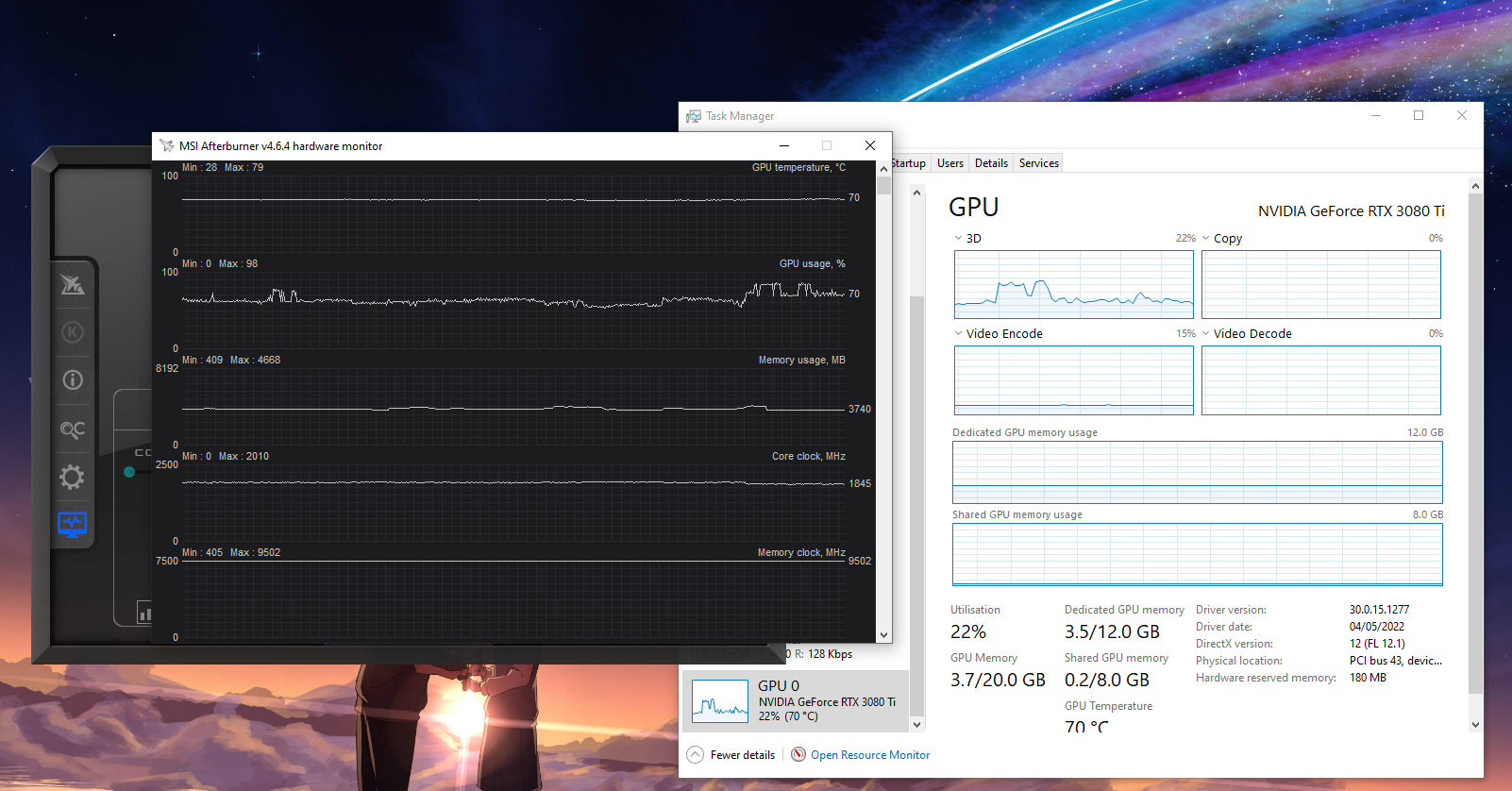Click the Video Decode graph
Image resolution: width=1512 pixels, height=791 pixels.
click(x=1321, y=380)
